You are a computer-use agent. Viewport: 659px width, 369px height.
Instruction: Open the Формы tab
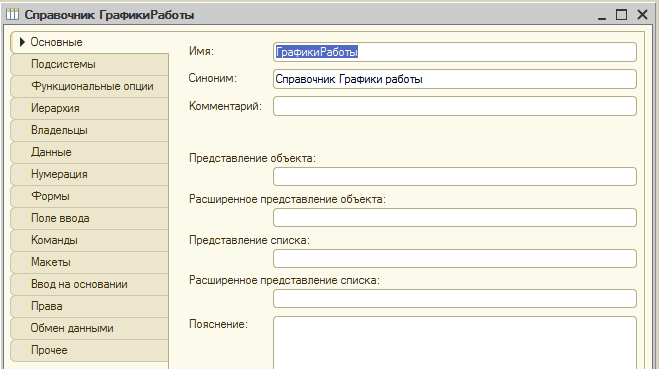click(x=90, y=196)
